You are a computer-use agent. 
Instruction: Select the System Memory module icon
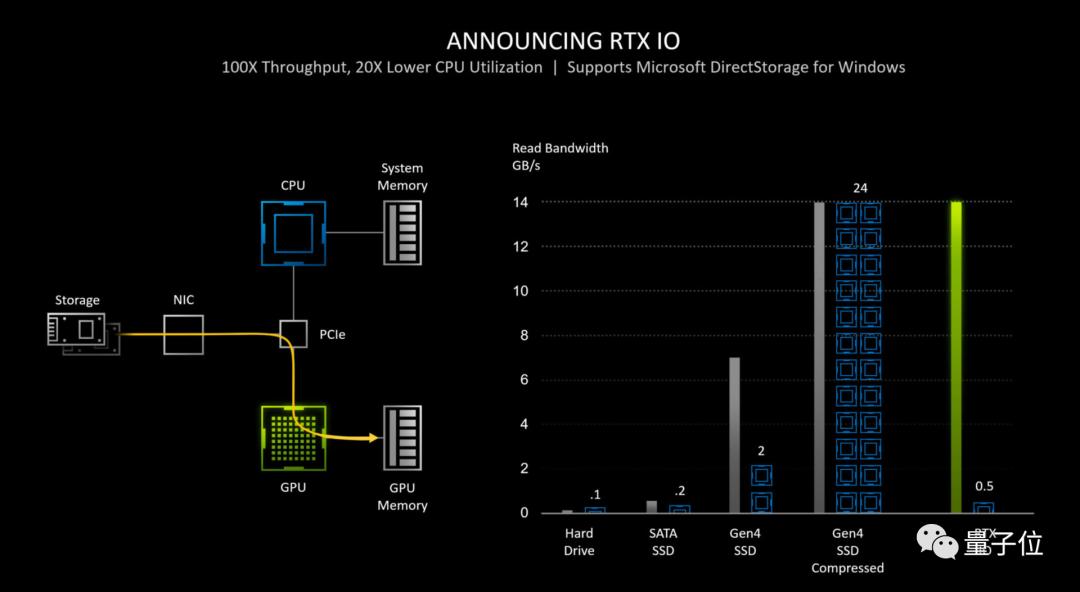402,233
